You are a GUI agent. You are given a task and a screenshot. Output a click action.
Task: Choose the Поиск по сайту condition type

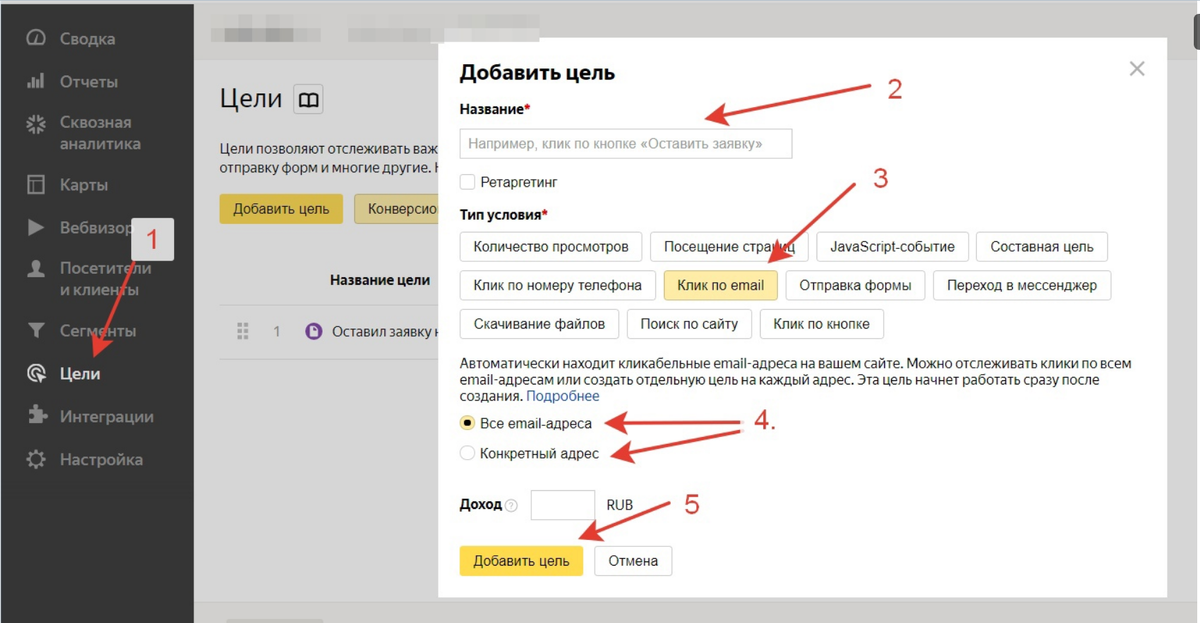tap(690, 324)
